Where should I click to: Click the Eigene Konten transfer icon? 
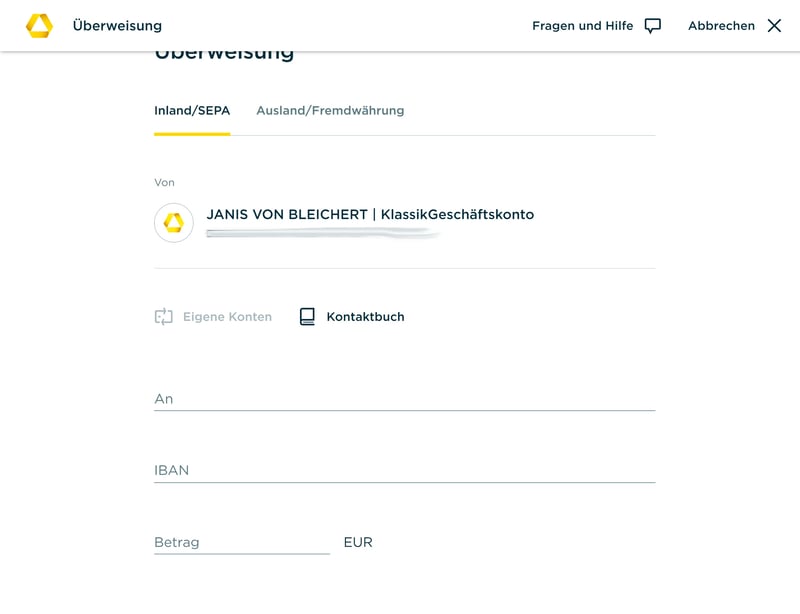pyautogui.click(x=164, y=317)
